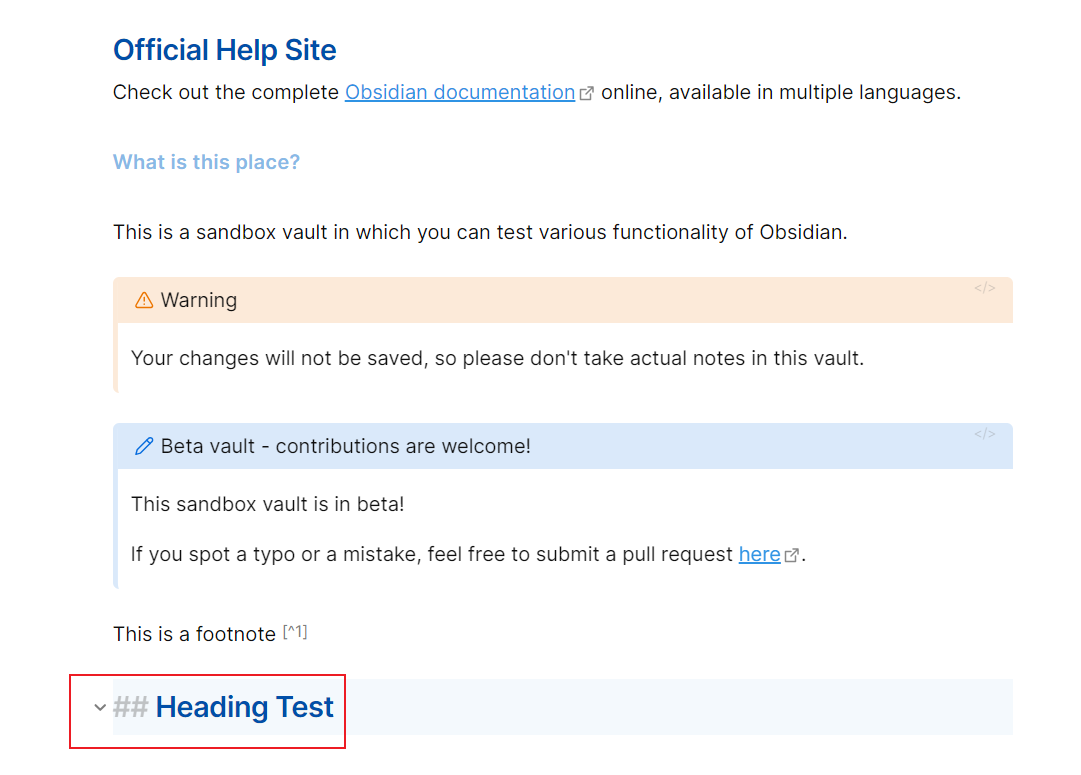Click the "What is this place?" heading
The width and height of the screenshot is (1081, 775).
[206, 162]
